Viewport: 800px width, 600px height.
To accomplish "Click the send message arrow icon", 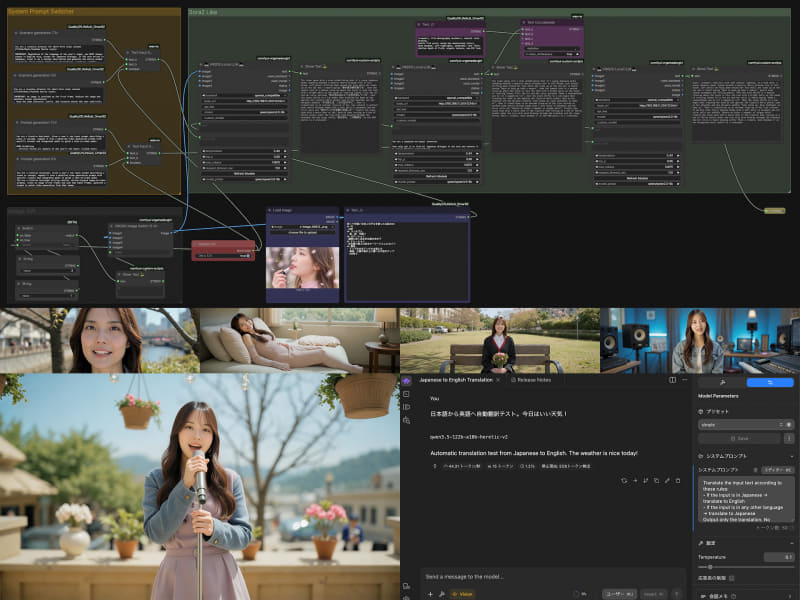I will (x=677, y=594).
